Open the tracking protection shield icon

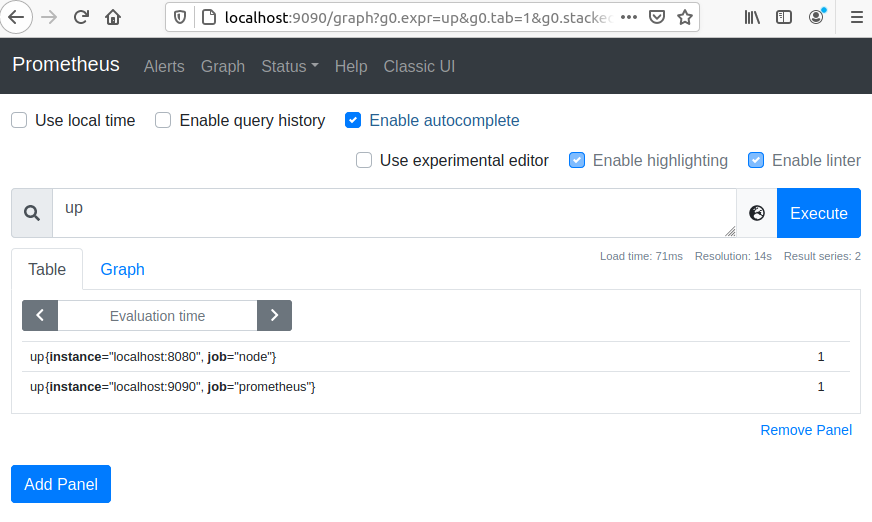pos(180,17)
